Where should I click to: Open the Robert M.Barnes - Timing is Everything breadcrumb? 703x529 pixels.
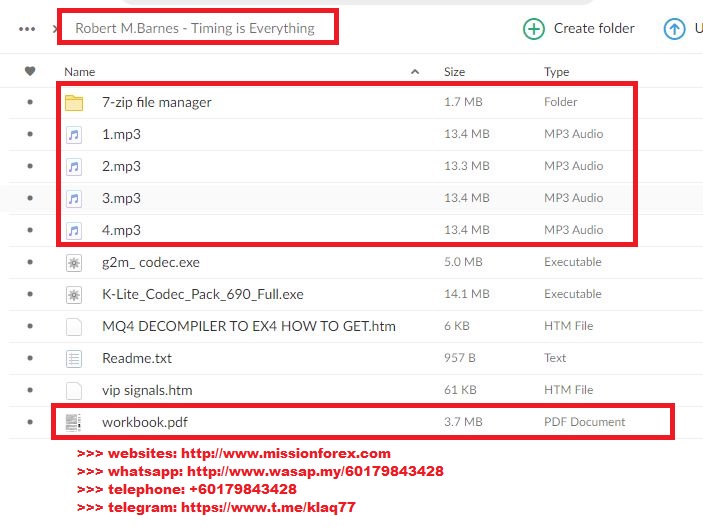[195, 28]
